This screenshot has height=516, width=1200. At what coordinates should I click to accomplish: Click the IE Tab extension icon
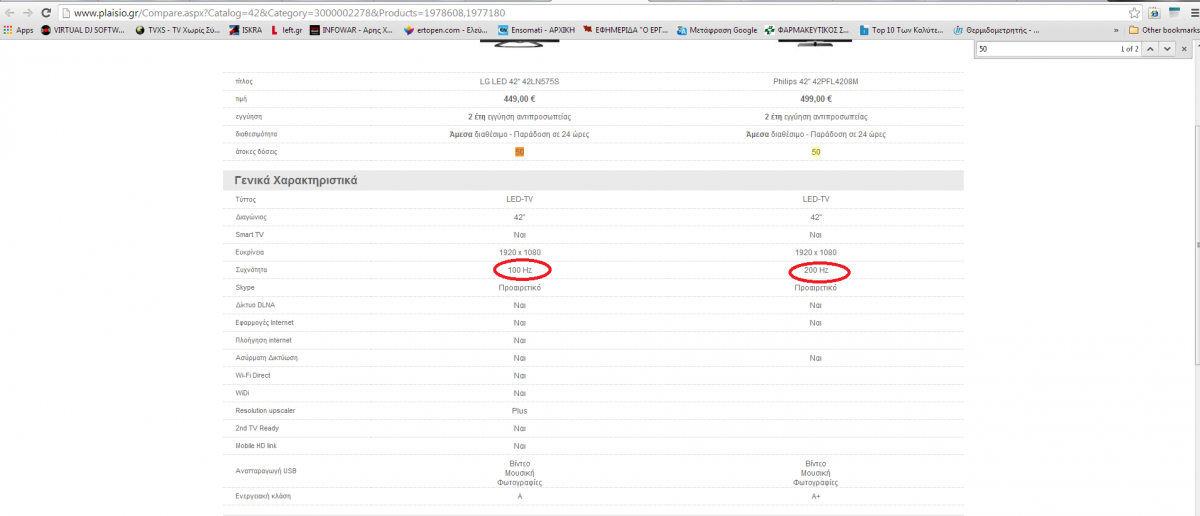1153,13
